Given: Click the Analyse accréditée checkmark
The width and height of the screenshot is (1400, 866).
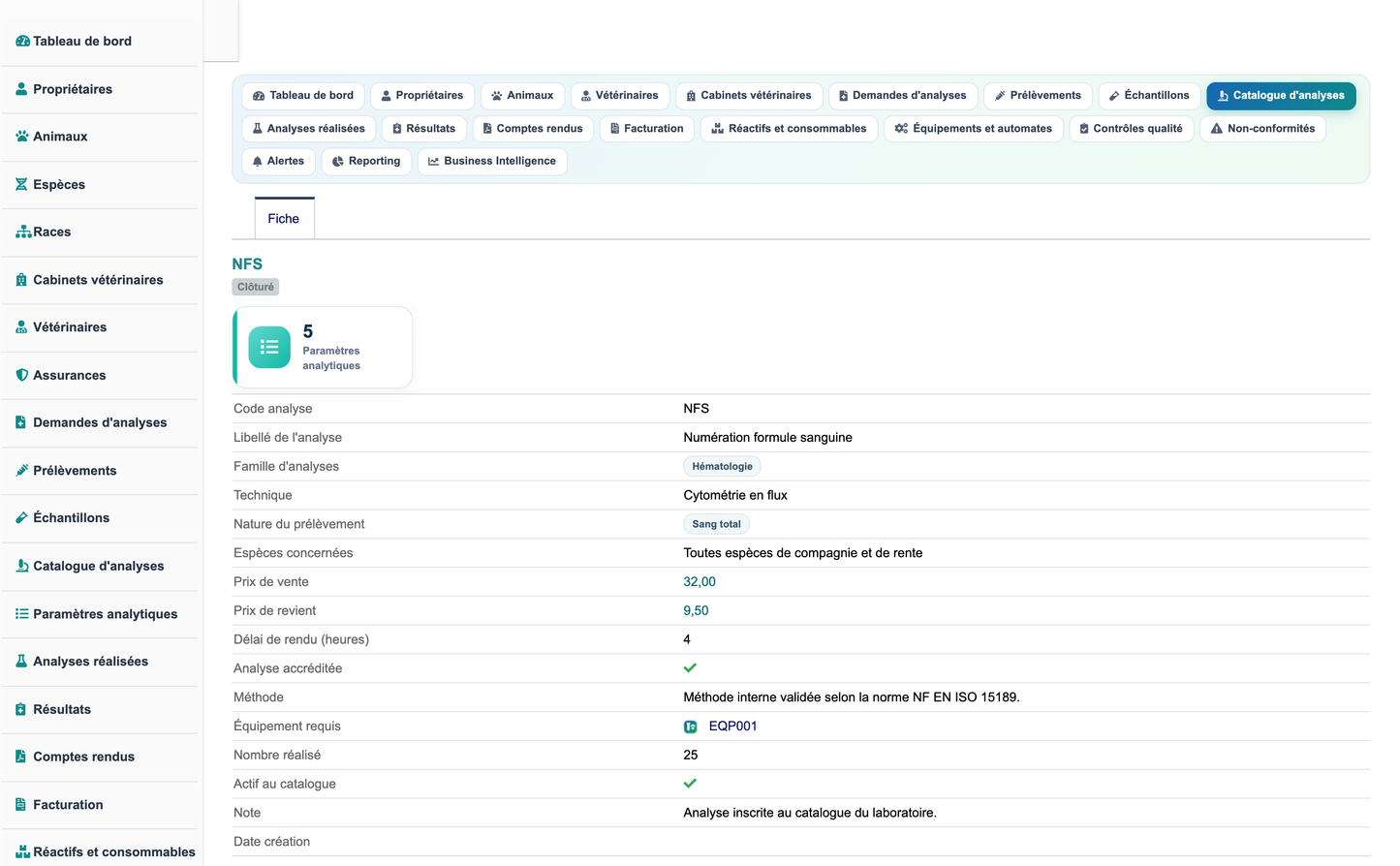Looking at the screenshot, I should click(690, 668).
